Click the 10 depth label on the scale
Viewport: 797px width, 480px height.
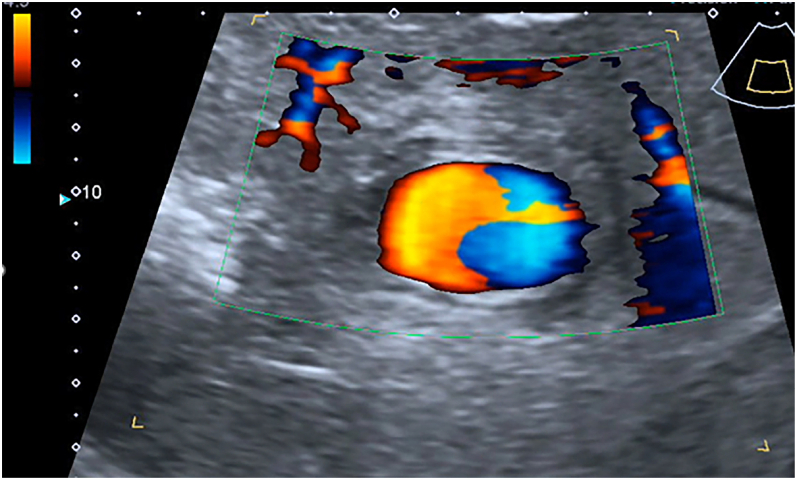point(91,192)
